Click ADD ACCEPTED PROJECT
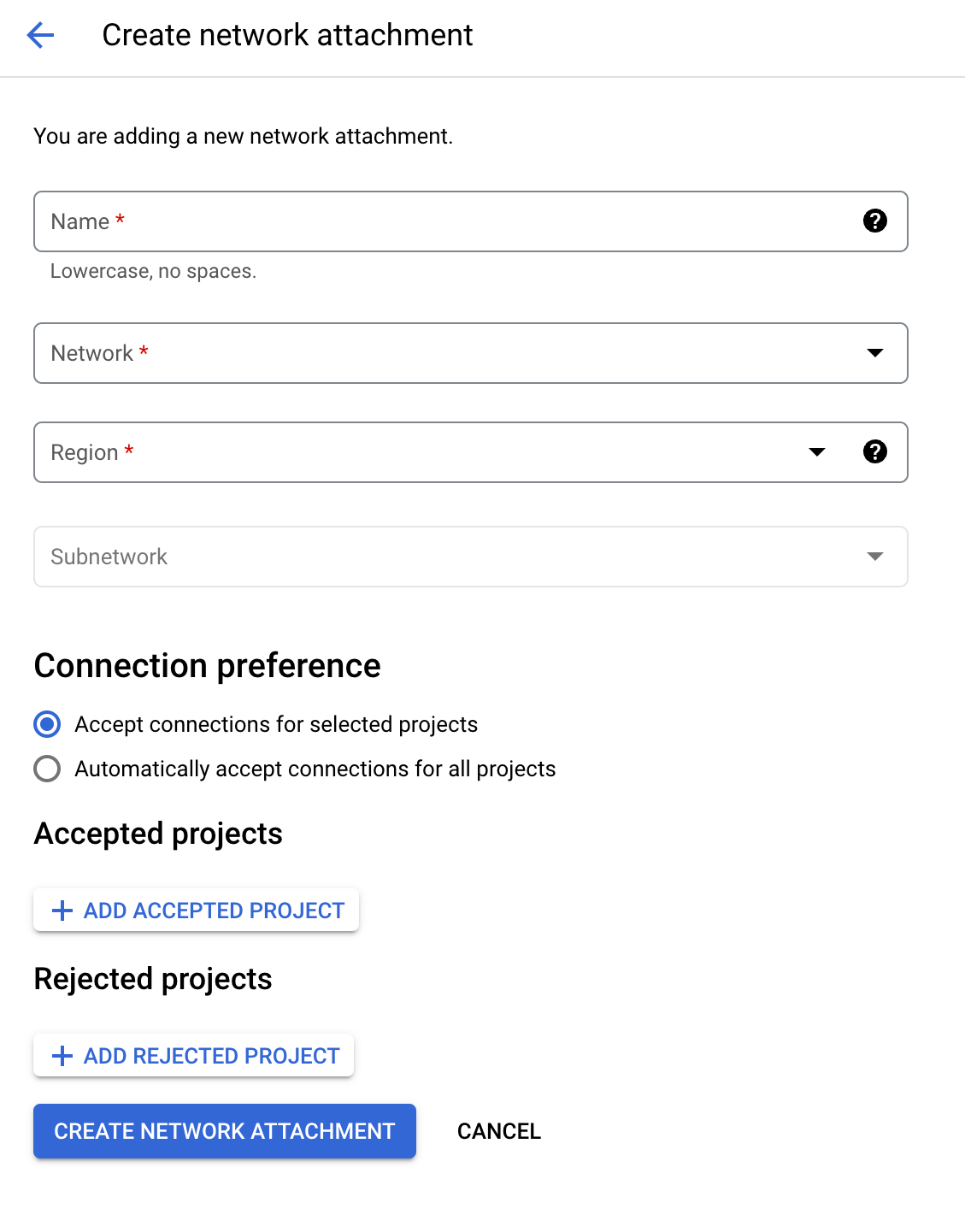The image size is (965, 1232). click(196, 910)
